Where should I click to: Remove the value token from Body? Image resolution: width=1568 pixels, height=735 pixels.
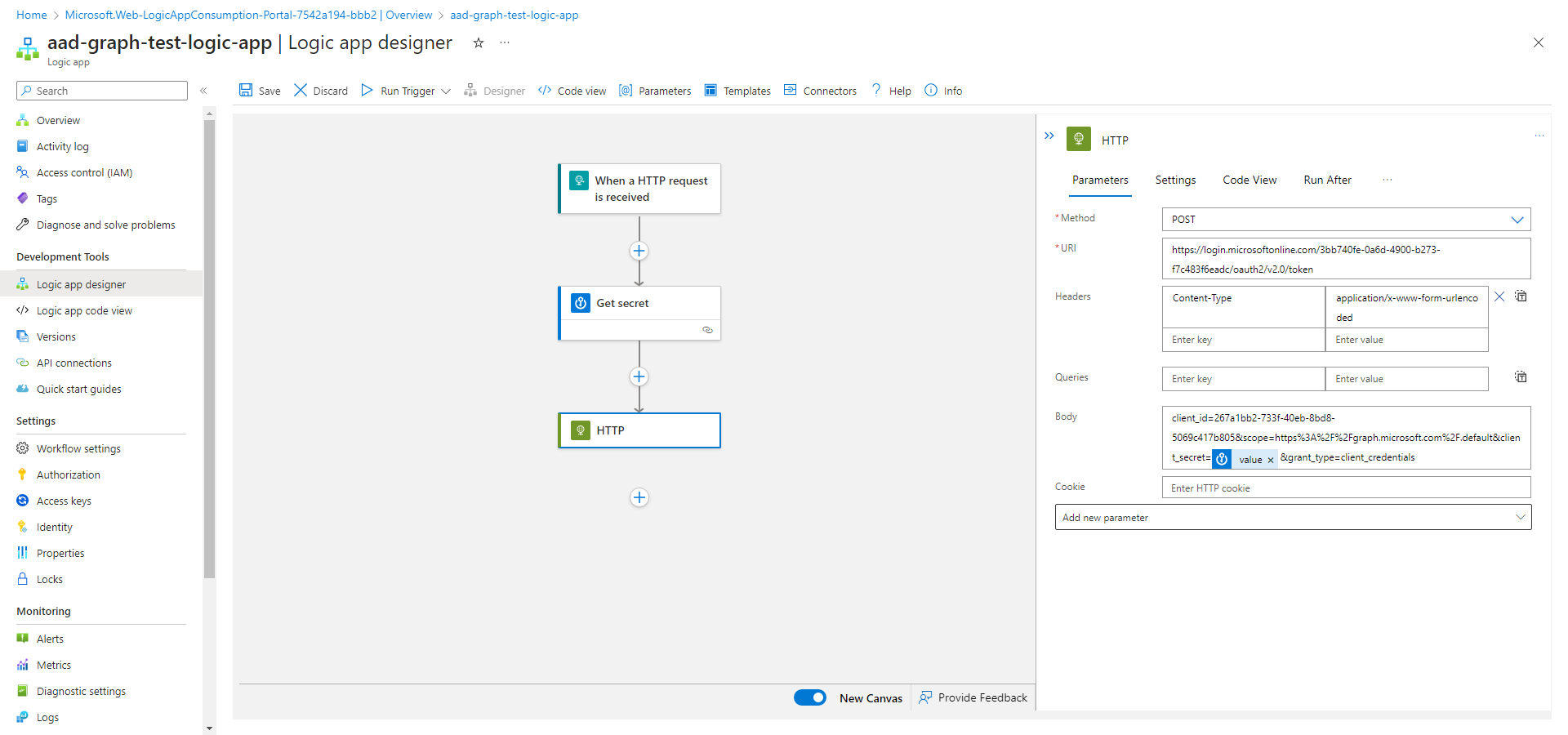1271,460
